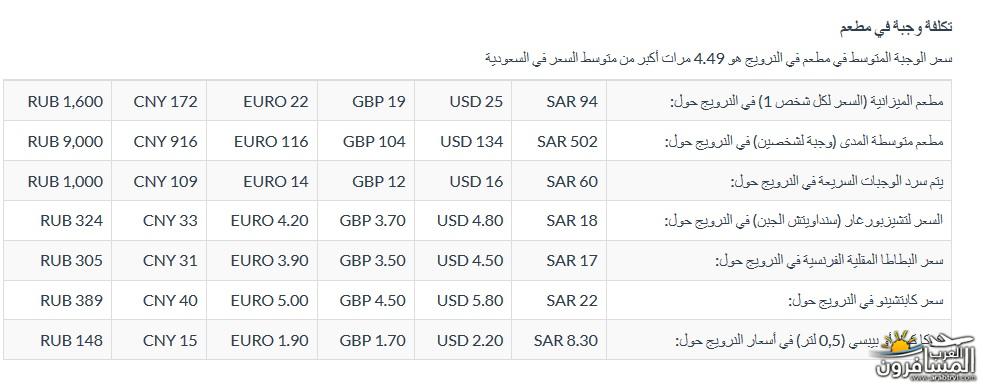Screen dimensions: 983x388
Task: Select the SAR 17 french fries price
Action: [559, 260]
